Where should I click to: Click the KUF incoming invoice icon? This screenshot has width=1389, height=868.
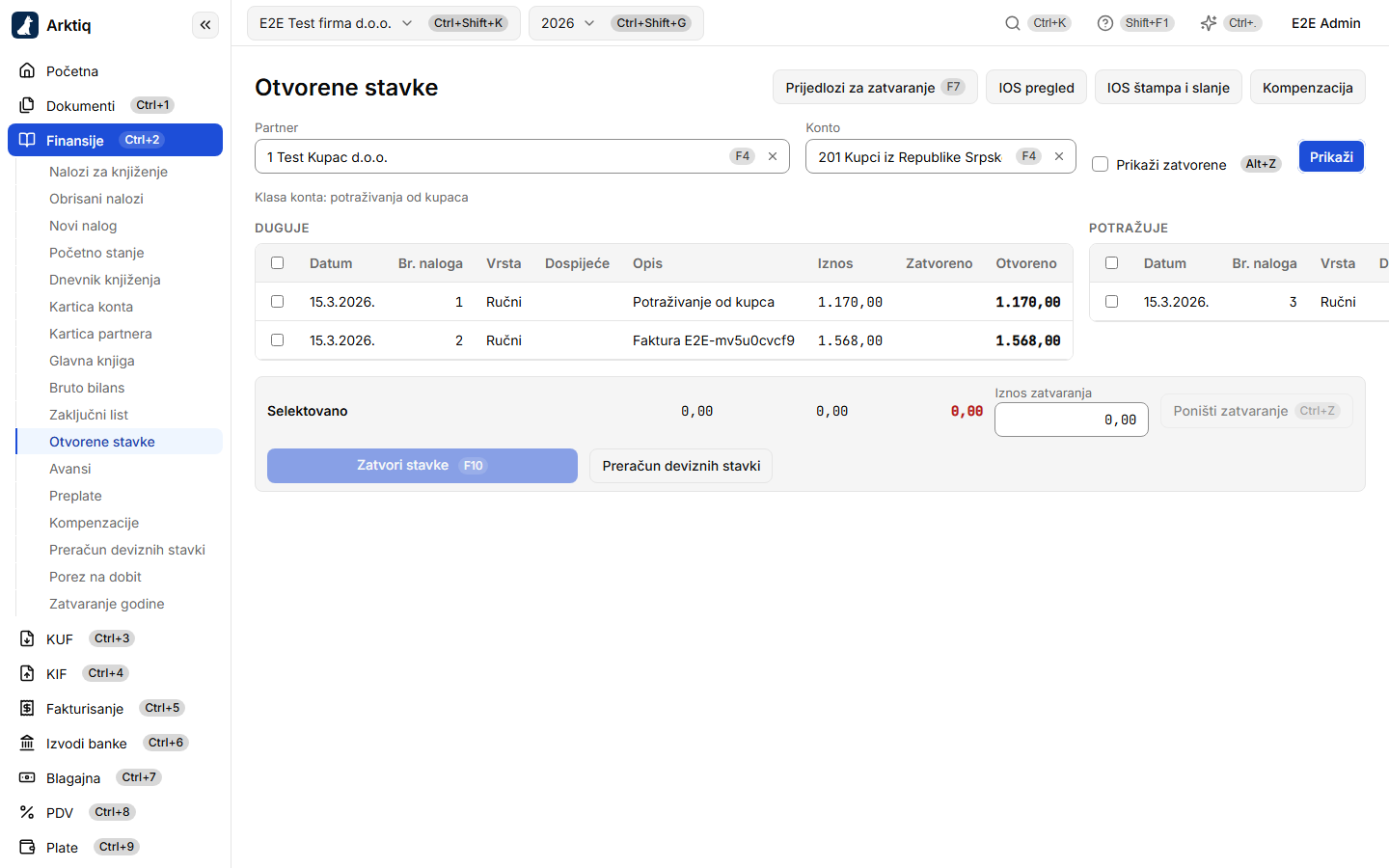pos(27,638)
